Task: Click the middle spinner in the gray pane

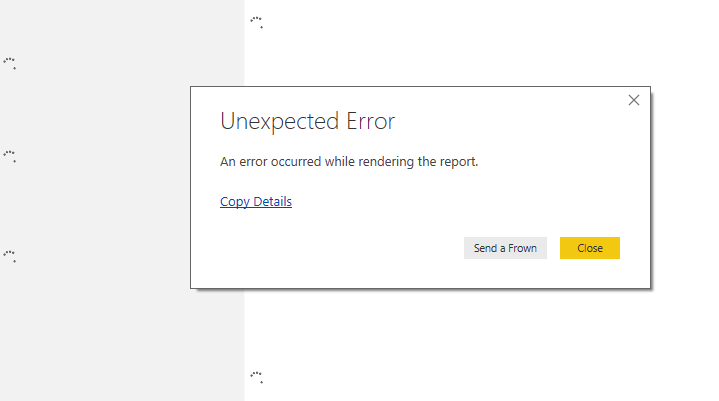Action: tap(10, 156)
